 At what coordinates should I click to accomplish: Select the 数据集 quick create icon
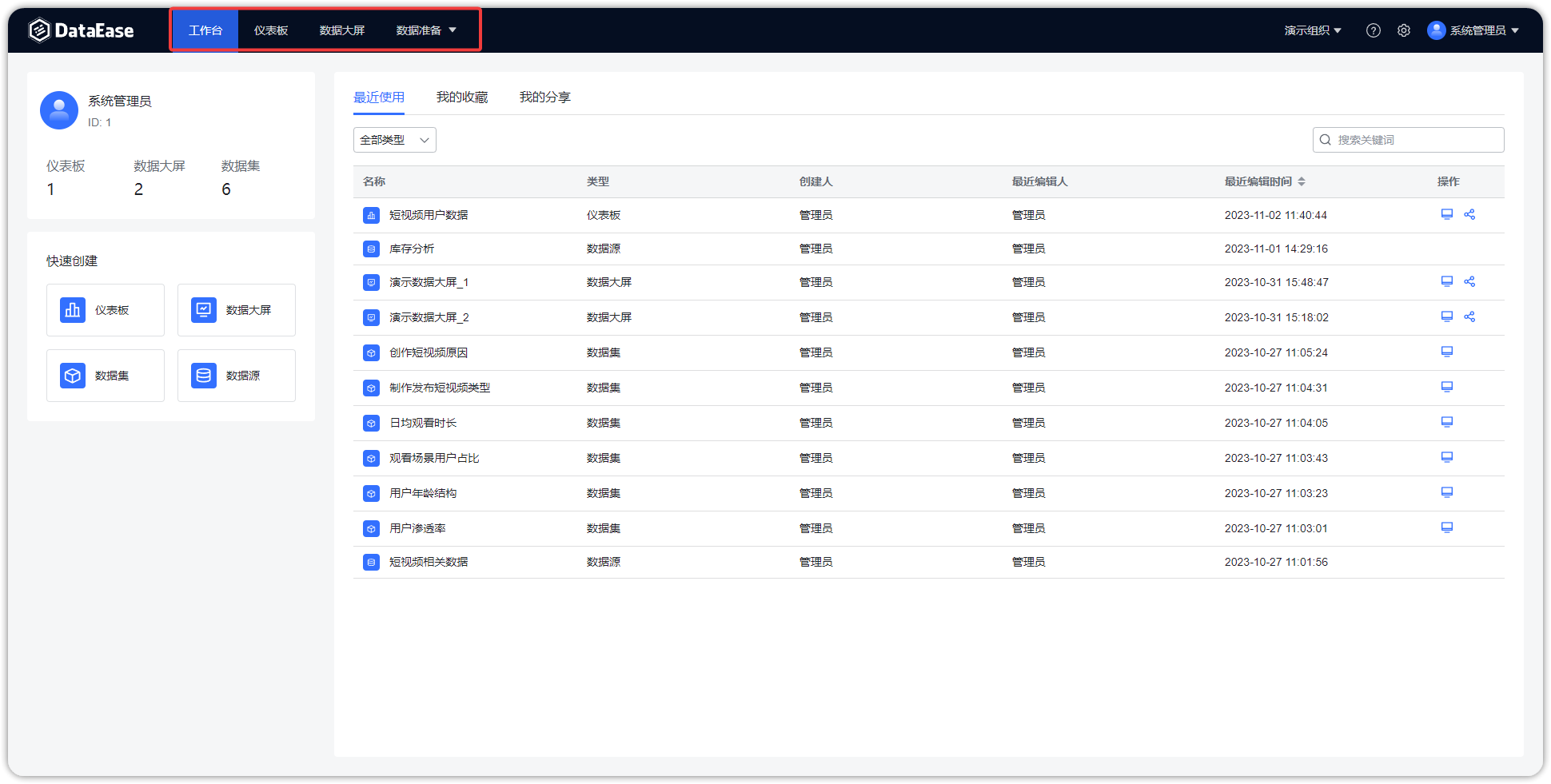[x=73, y=376]
